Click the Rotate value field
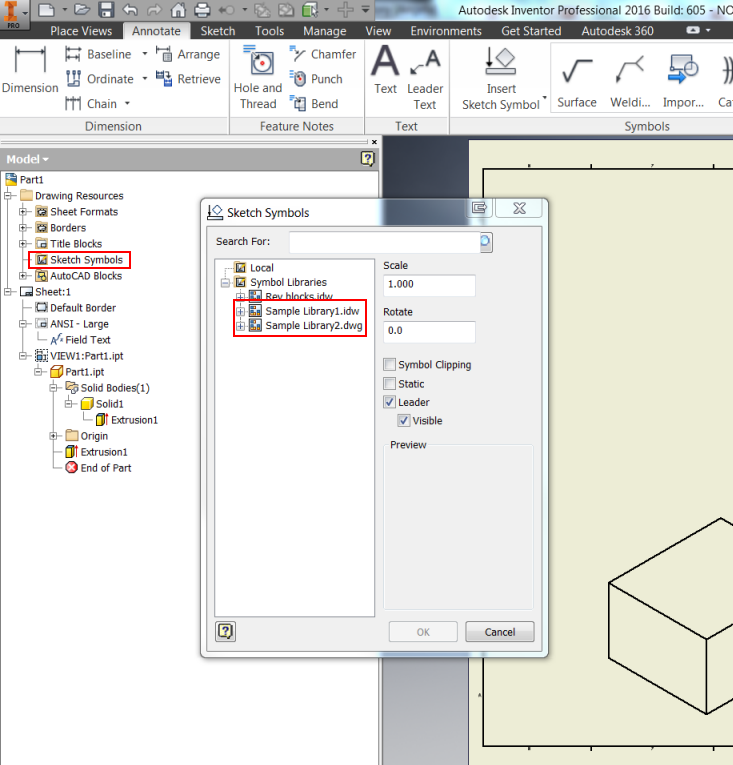This screenshot has height=765, width=733. [x=429, y=331]
